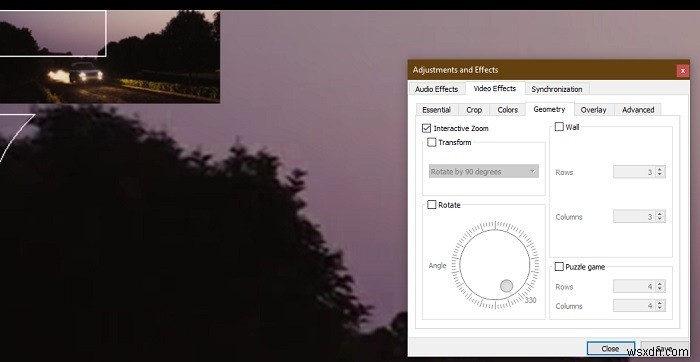Open the Synchronization tab

[557, 89]
